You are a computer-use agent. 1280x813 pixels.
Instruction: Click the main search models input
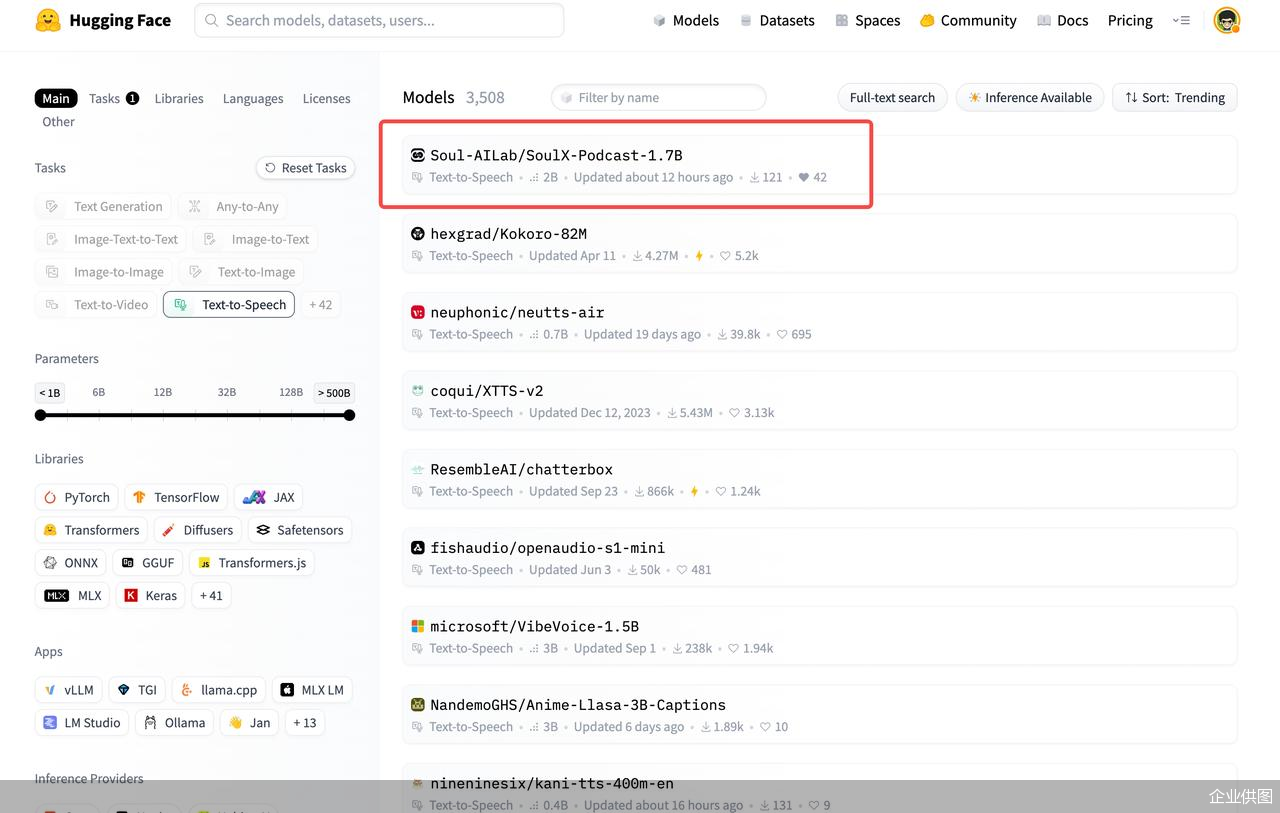379,20
